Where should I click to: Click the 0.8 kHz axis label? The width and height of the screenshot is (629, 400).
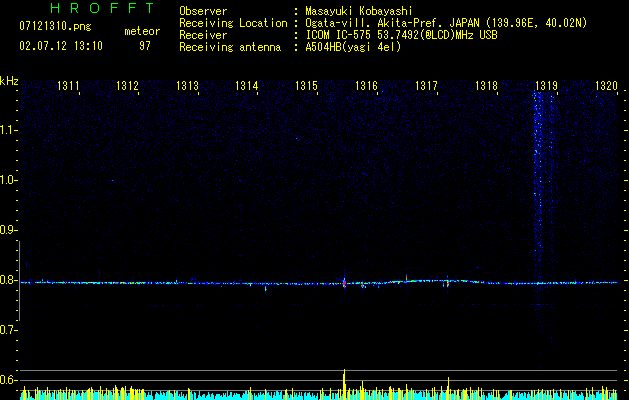(x=8, y=280)
